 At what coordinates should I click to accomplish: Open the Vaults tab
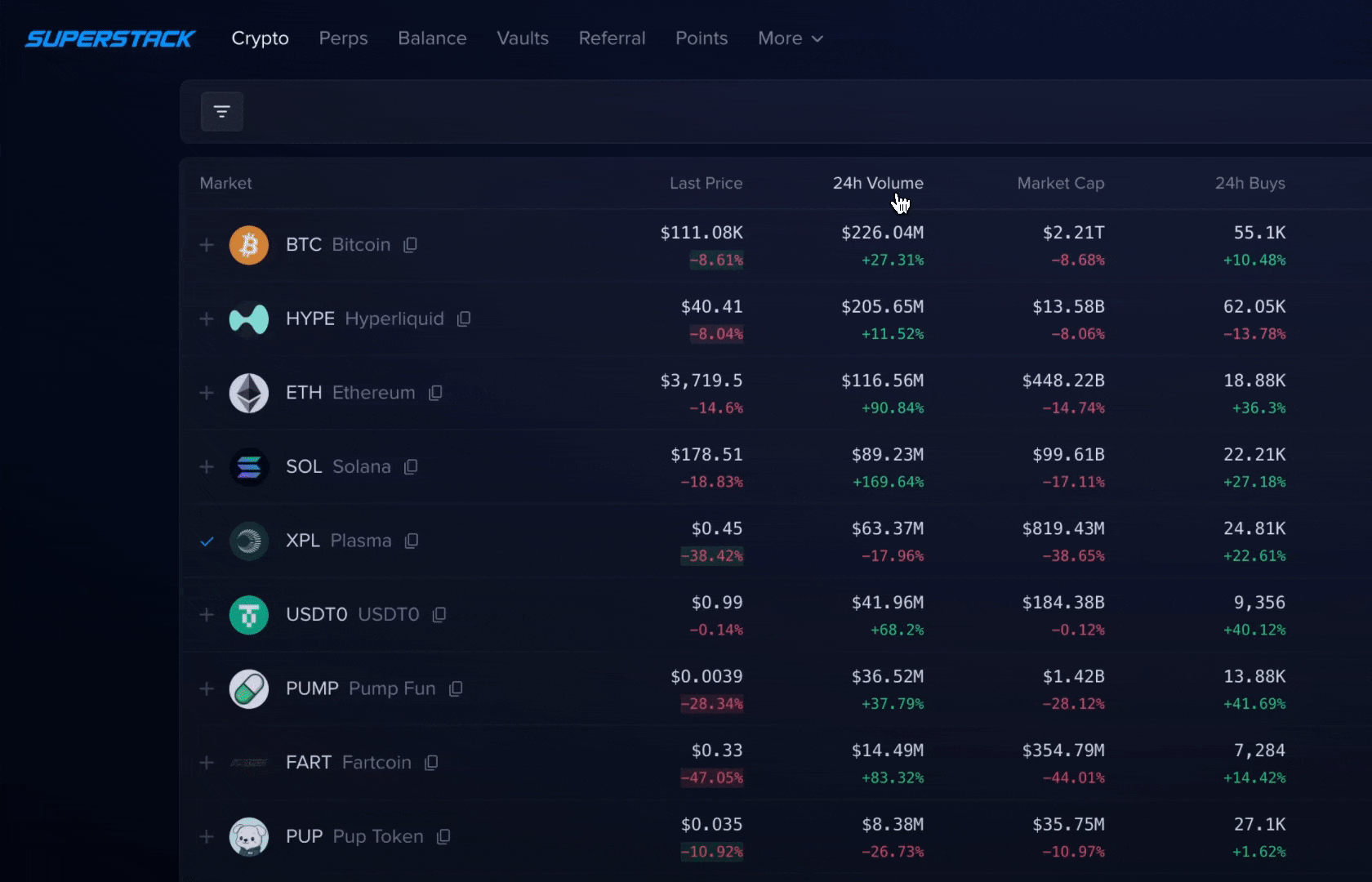[523, 38]
